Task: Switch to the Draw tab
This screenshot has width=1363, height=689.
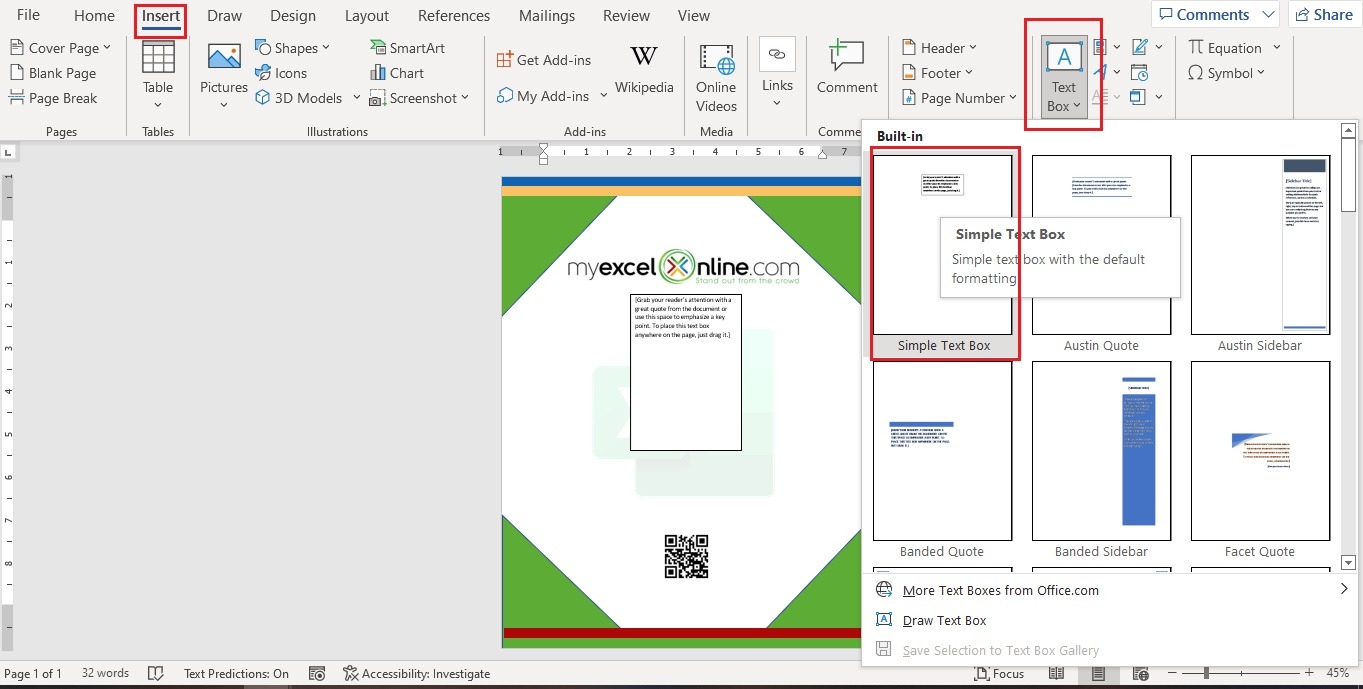Action: 224,15
